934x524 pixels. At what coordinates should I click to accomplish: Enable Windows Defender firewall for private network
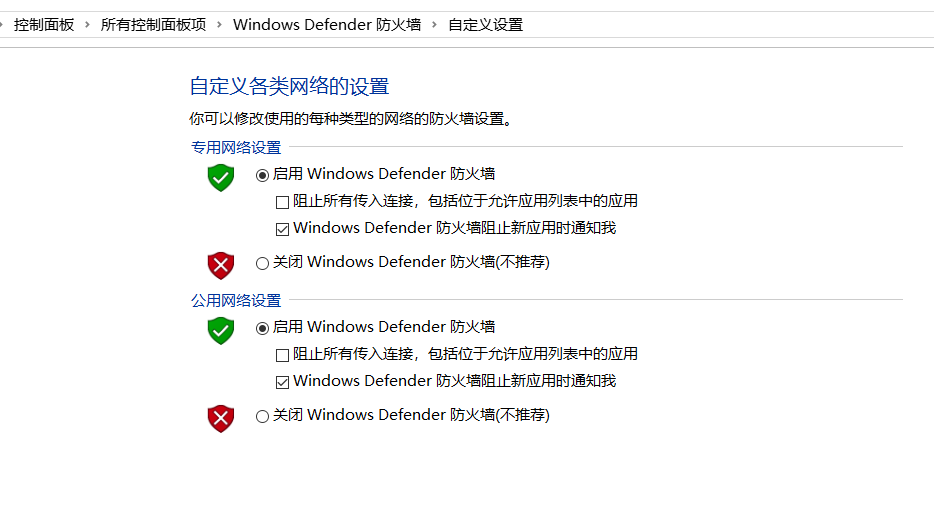tap(262, 175)
